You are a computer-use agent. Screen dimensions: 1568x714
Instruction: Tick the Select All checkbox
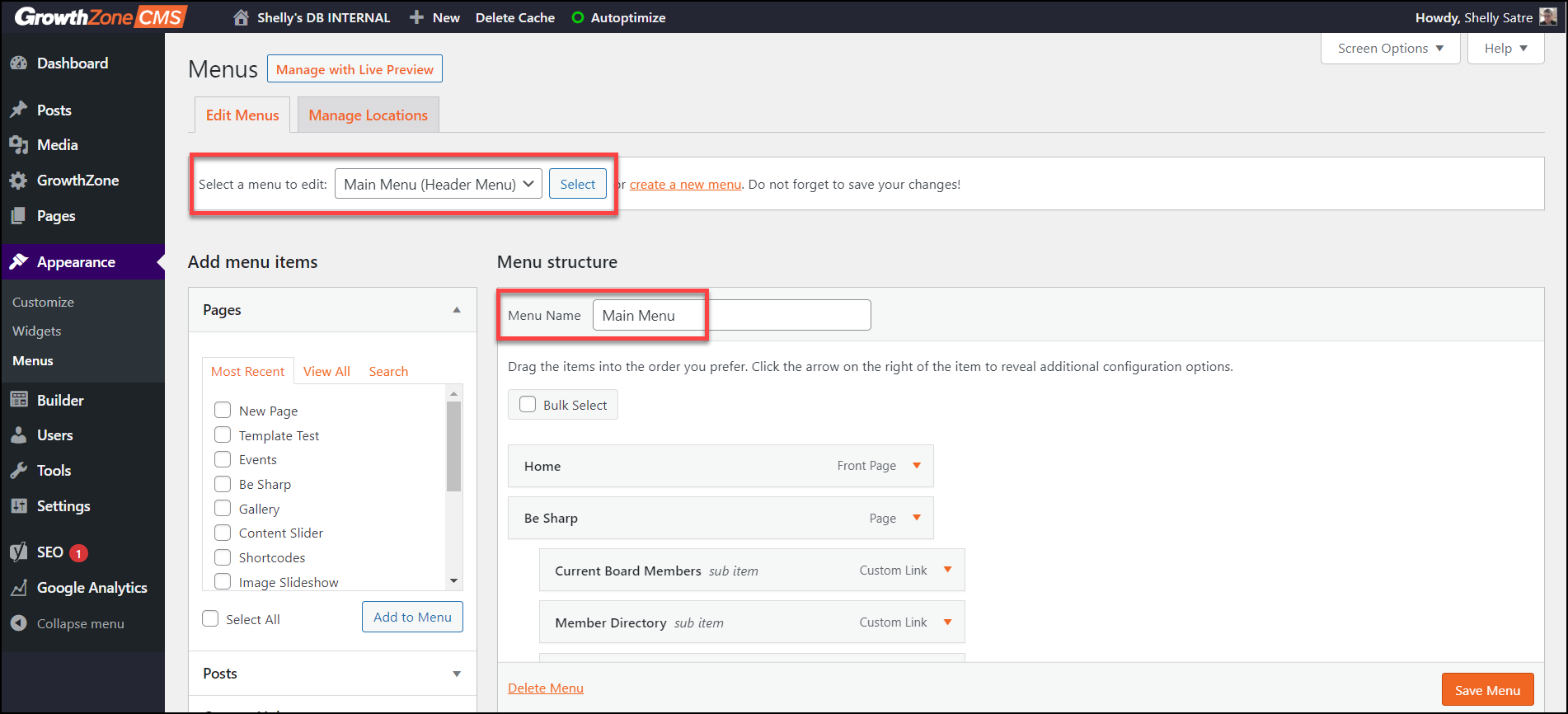[211, 618]
